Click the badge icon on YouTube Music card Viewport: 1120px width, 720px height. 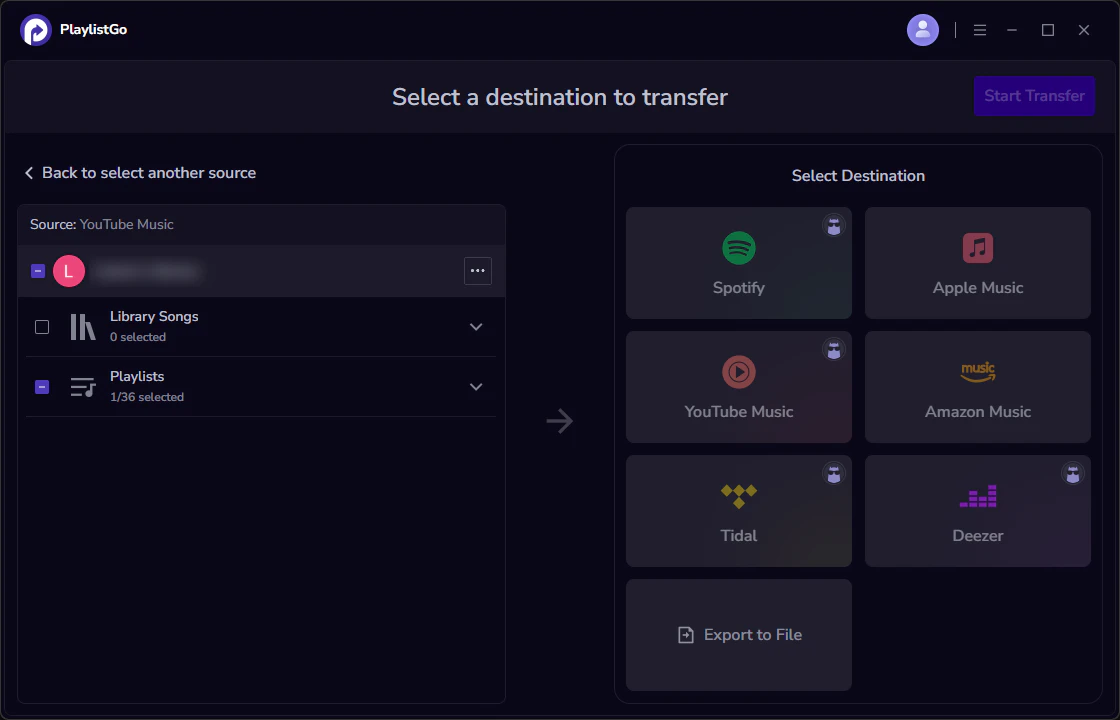[833, 350]
